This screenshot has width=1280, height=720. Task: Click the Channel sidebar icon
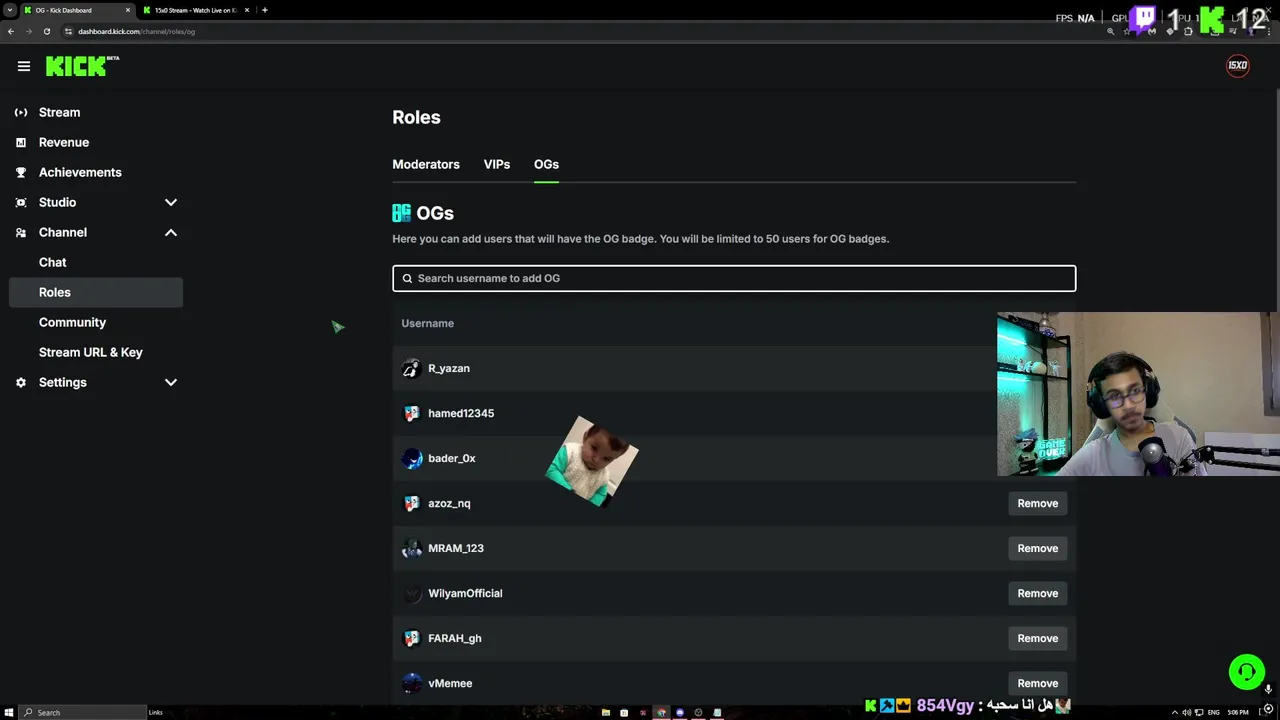pyautogui.click(x=21, y=232)
